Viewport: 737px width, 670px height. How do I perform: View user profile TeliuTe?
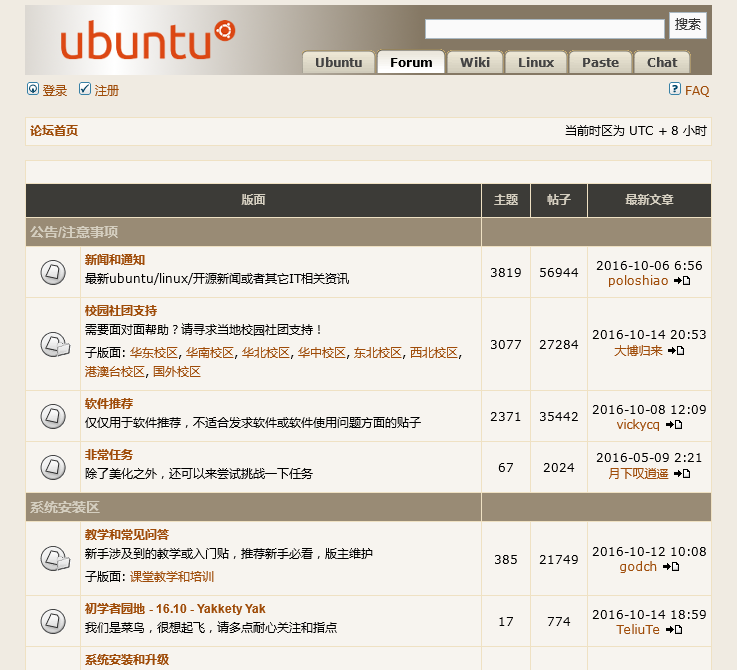coord(638,630)
